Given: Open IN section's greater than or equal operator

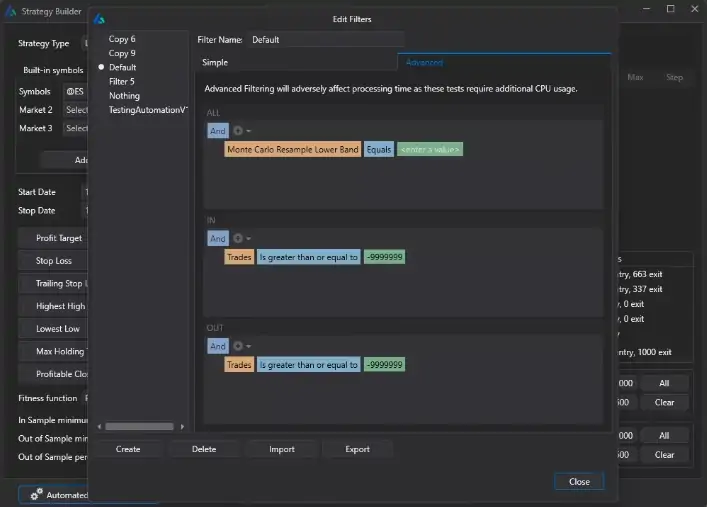Looking at the screenshot, I should tap(308, 257).
